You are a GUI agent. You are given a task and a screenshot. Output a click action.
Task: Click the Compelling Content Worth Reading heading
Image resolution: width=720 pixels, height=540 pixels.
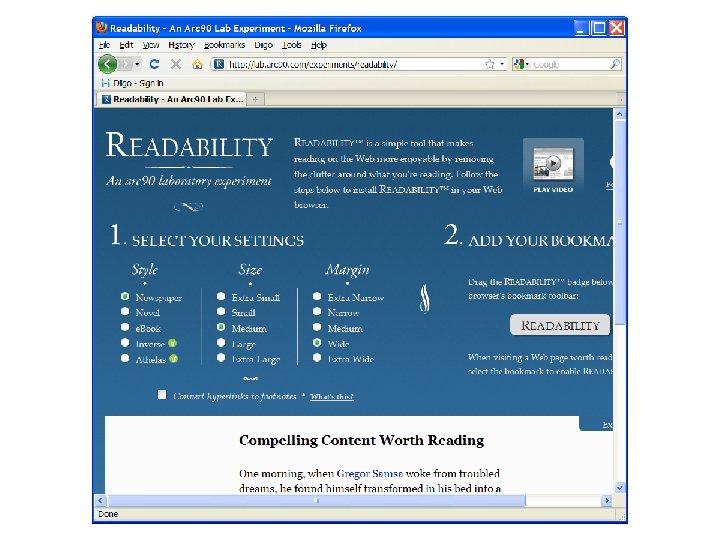361,440
